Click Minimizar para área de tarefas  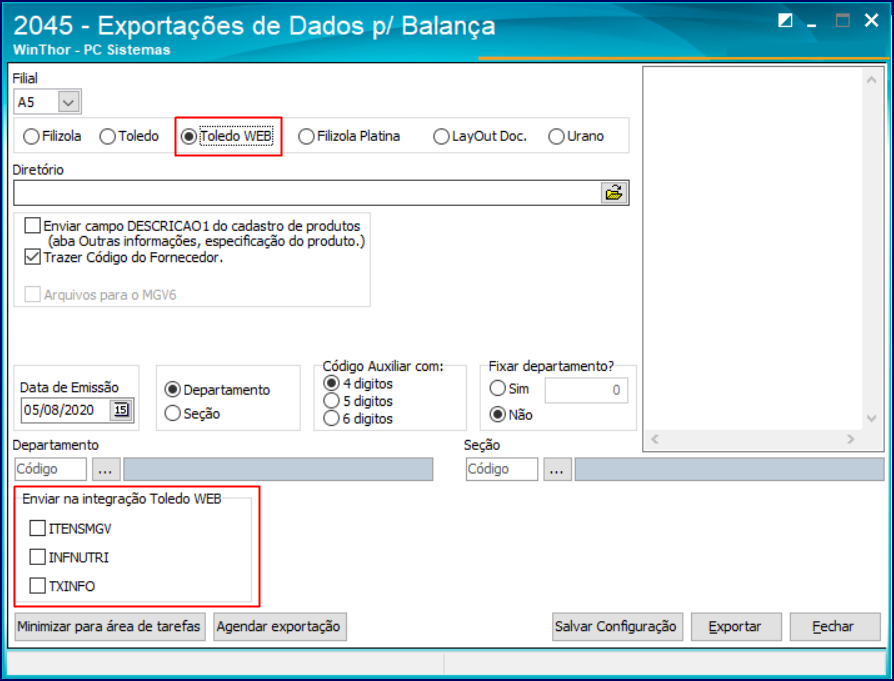click(x=109, y=627)
